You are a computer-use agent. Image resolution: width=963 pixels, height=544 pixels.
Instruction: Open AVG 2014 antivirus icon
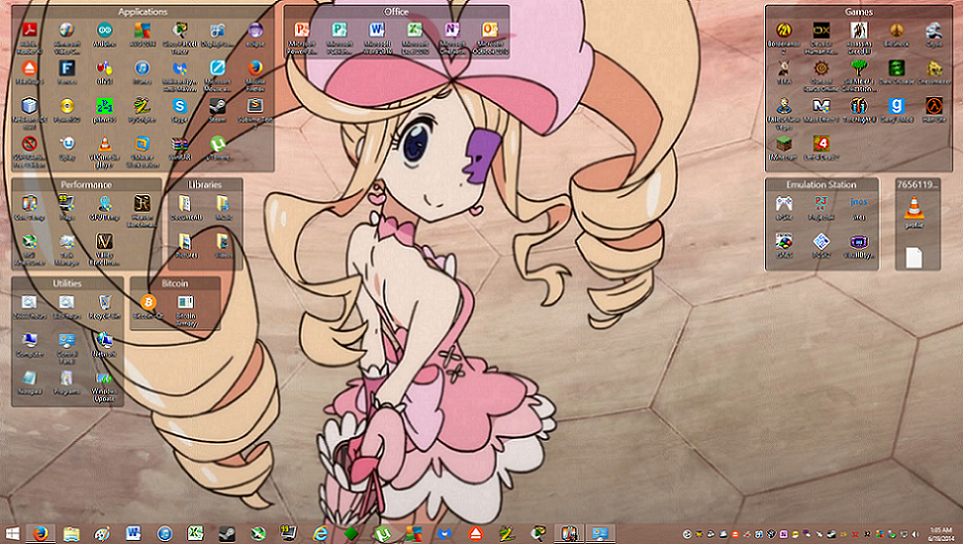pos(142,29)
